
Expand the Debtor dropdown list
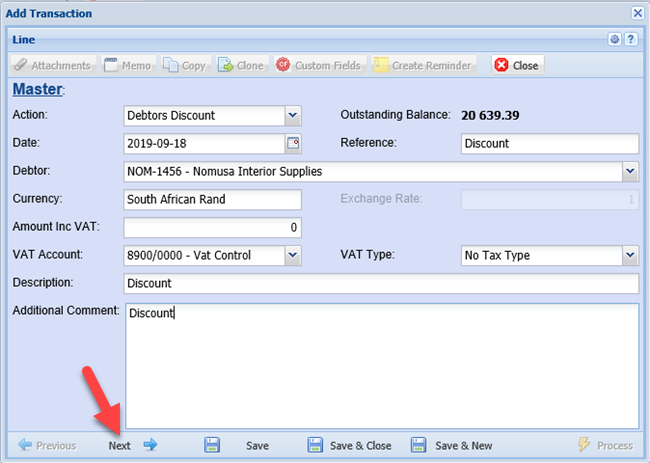pyautogui.click(x=630, y=172)
